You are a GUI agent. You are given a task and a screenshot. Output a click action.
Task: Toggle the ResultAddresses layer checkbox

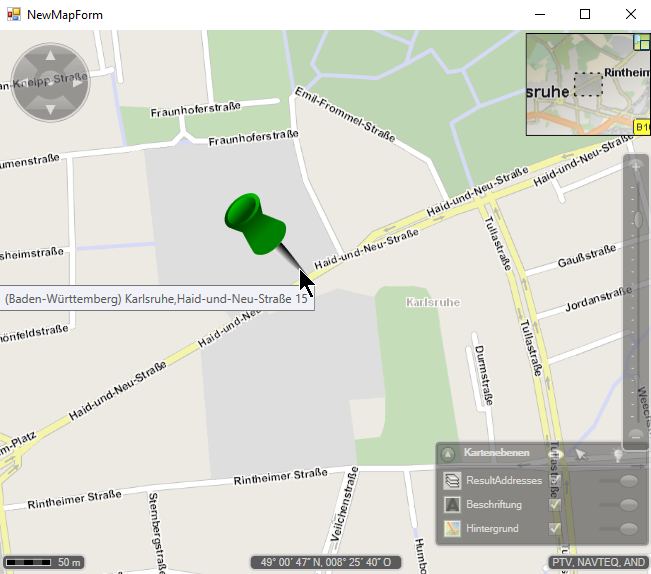(556, 481)
